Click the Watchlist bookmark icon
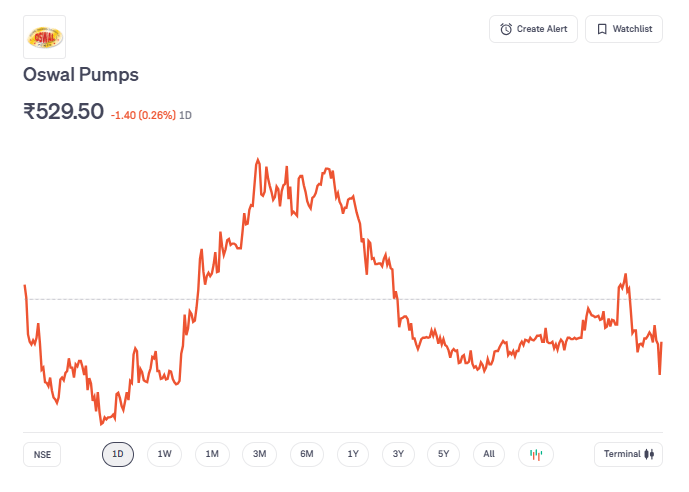Viewport: 689px width, 492px height. coord(602,29)
